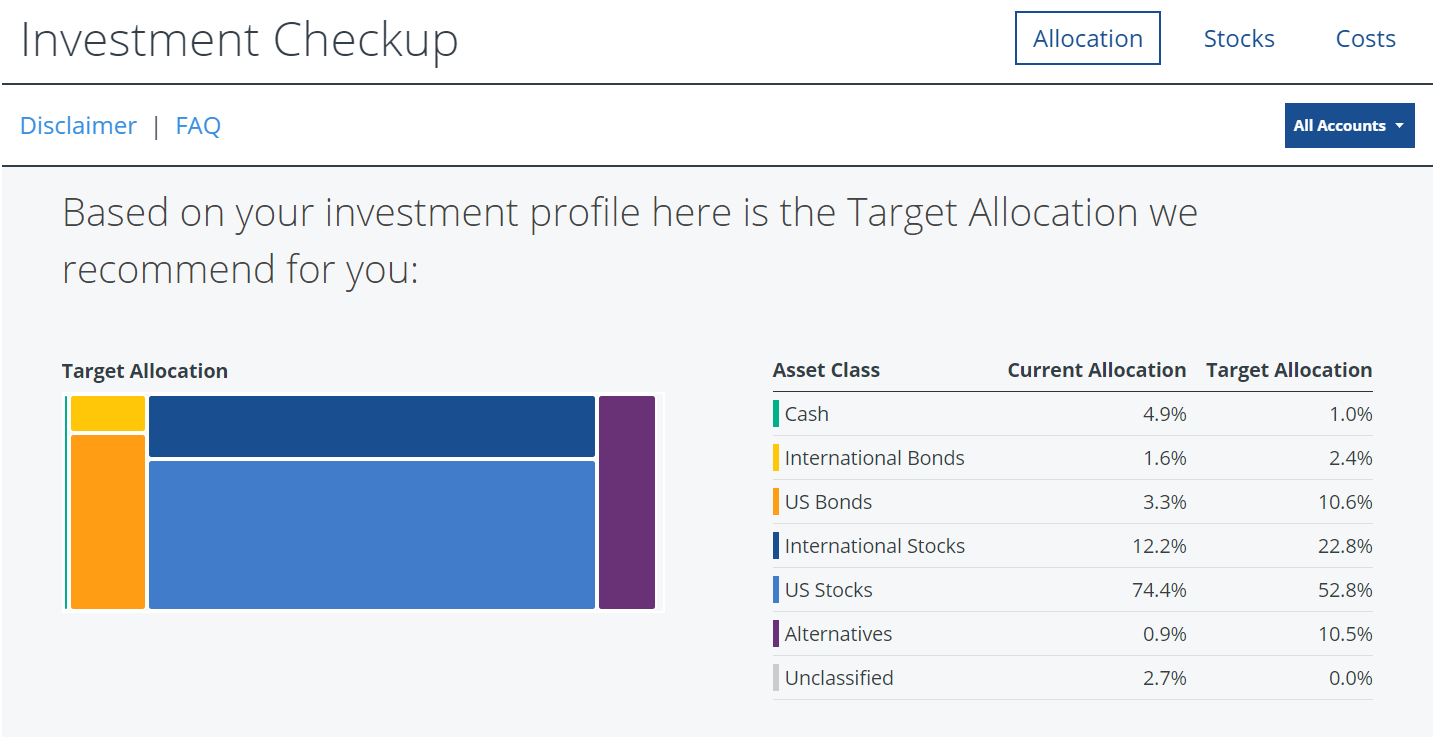Select the Alternatives table row
The width and height of the screenshot is (1433, 737).
tap(1072, 634)
